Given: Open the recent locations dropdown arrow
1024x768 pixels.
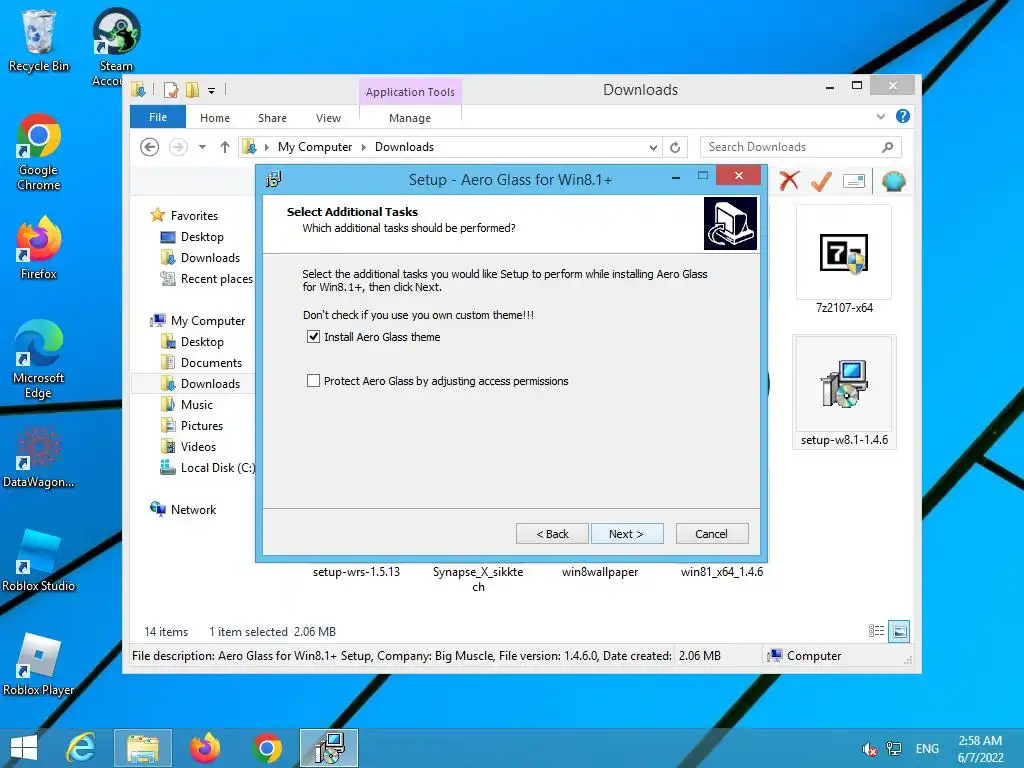Looking at the screenshot, I should point(202,147).
